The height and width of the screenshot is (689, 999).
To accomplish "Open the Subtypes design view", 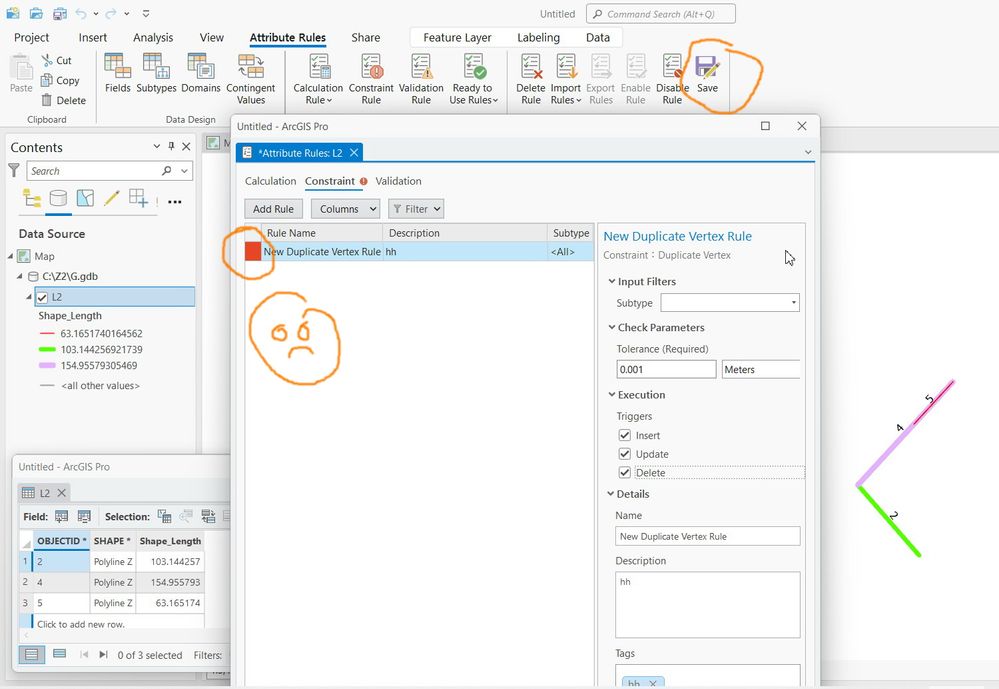I will (x=156, y=73).
